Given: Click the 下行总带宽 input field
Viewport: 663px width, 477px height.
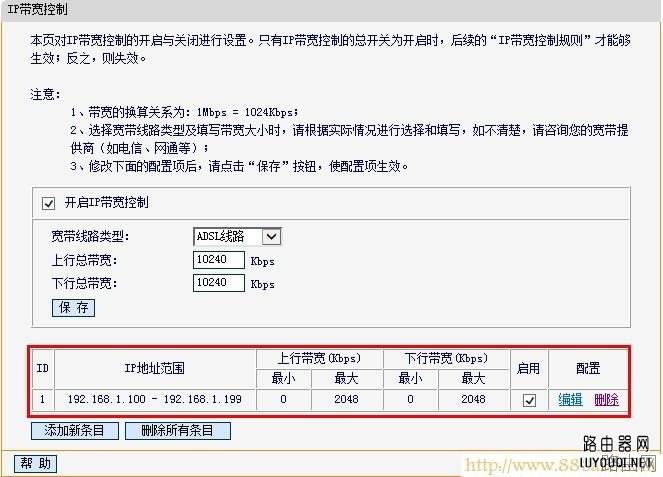Looking at the screenshot, I should click(219, 283).
